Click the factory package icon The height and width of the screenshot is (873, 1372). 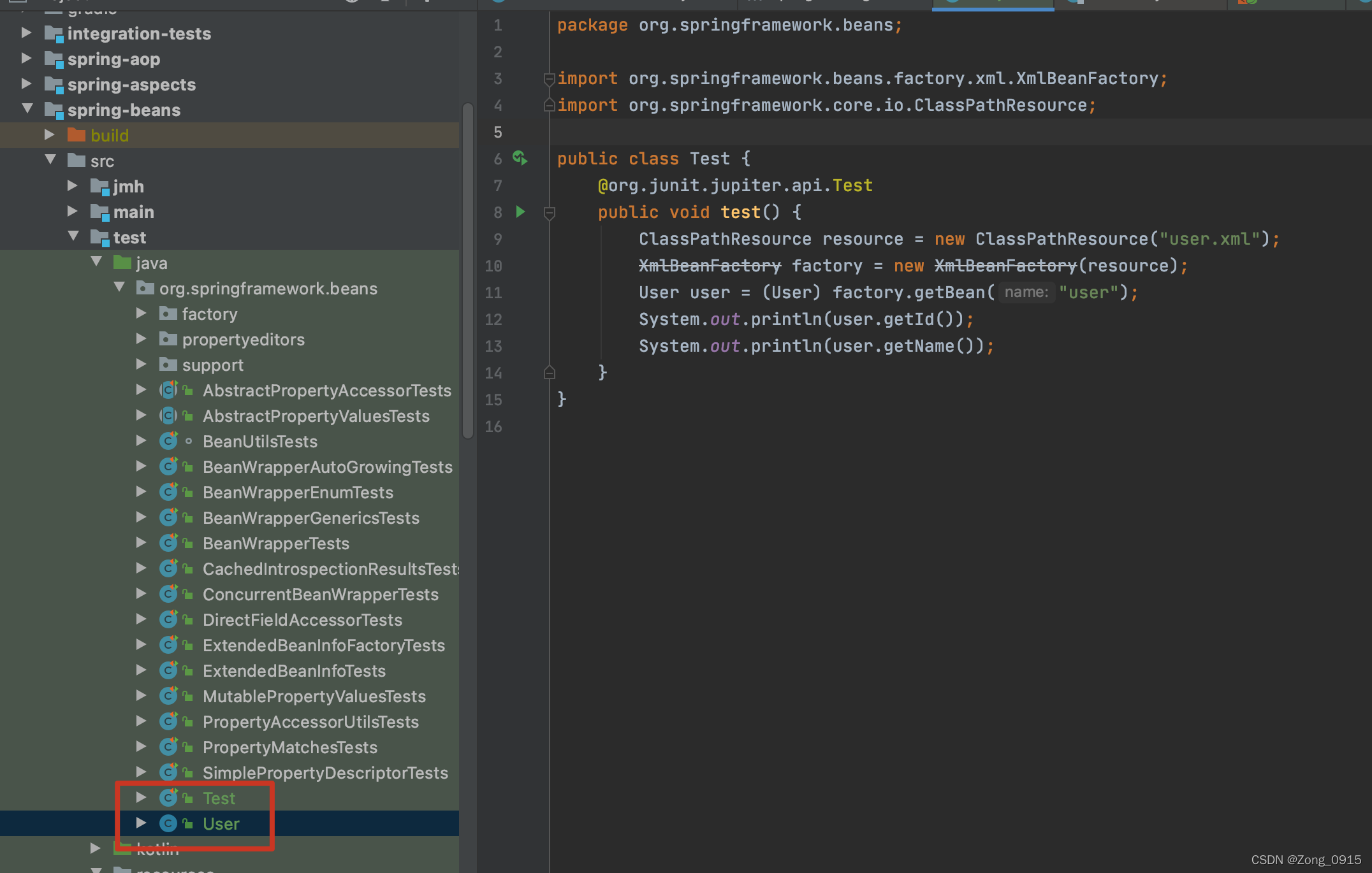tap(168, 313)
